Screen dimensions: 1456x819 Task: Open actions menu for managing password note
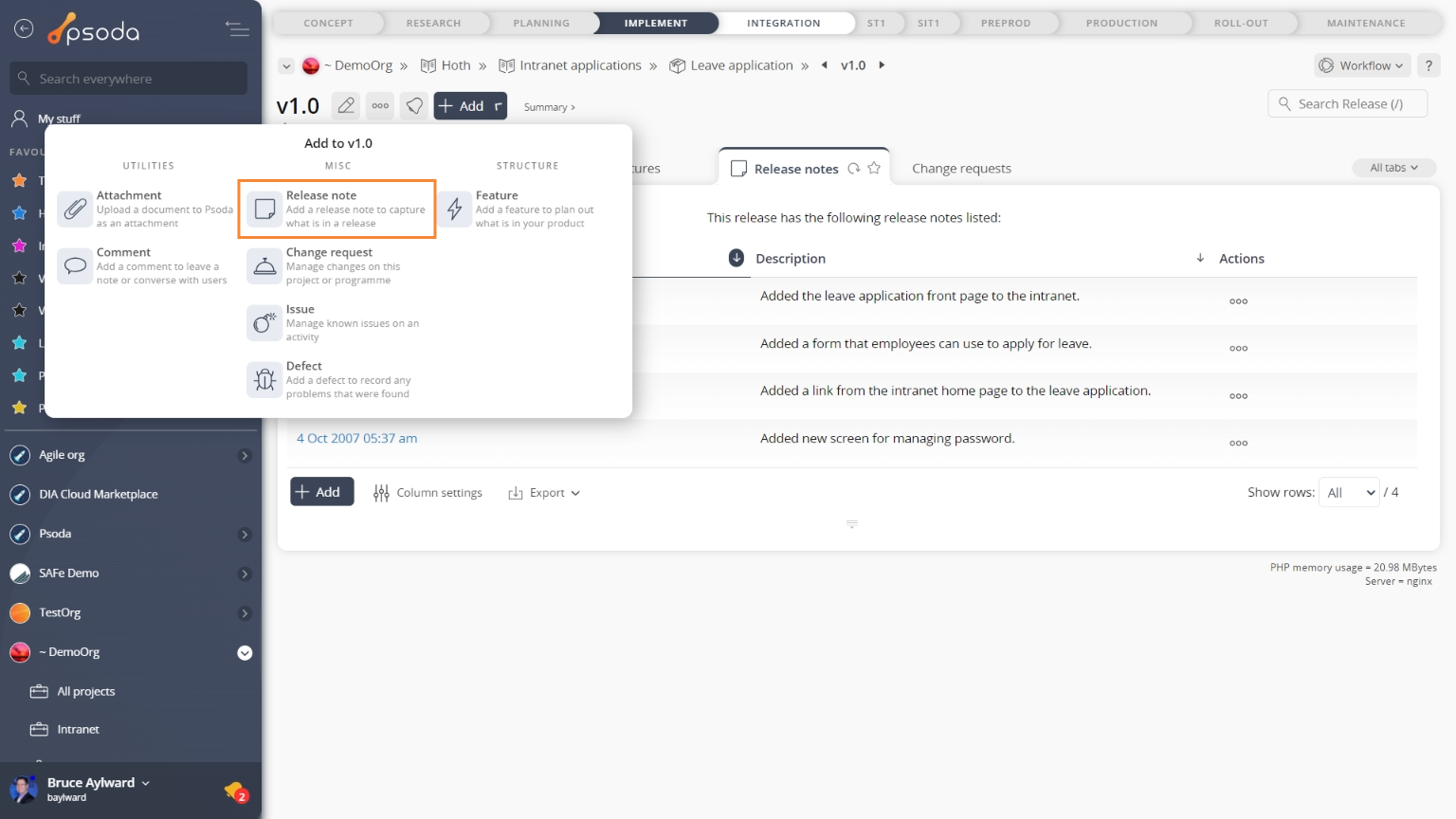coord(1238,443)
